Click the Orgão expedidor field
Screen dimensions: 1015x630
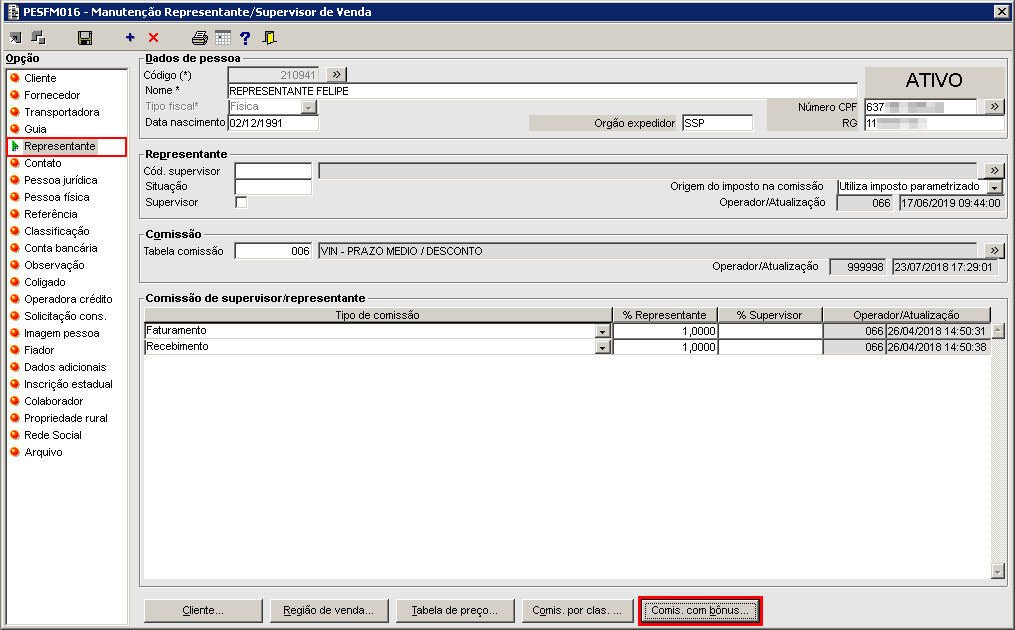(x=717, y=123)
